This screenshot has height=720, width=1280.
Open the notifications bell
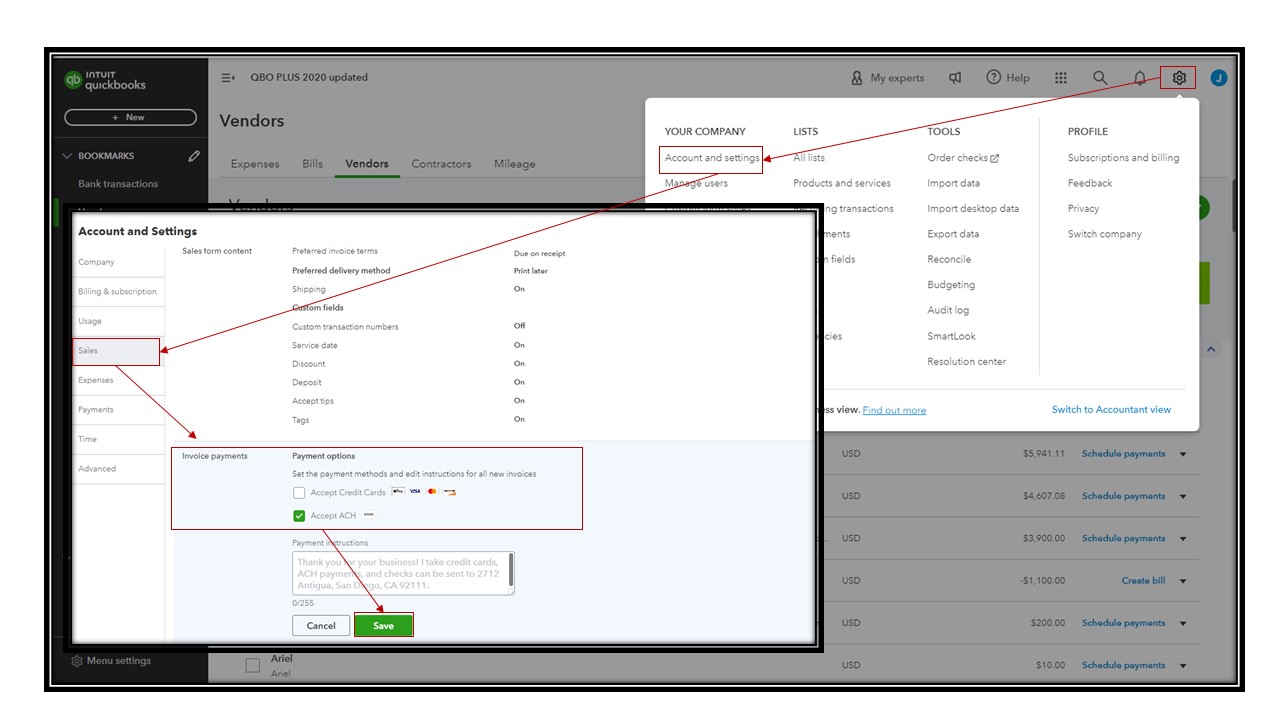point(1140,78)
